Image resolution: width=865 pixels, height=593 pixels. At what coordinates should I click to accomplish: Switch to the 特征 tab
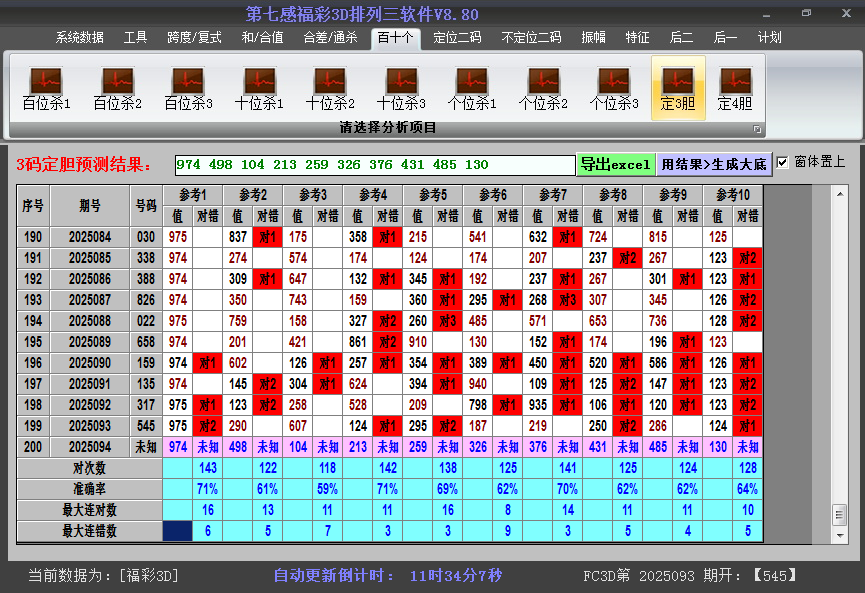pos(637,38)
